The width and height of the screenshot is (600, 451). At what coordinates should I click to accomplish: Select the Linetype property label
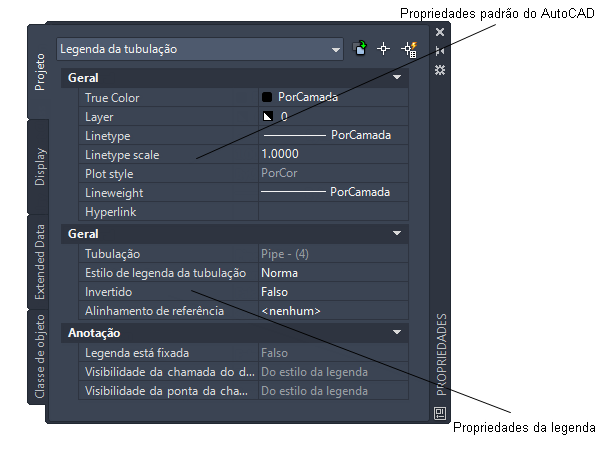(x=108, y=136)
